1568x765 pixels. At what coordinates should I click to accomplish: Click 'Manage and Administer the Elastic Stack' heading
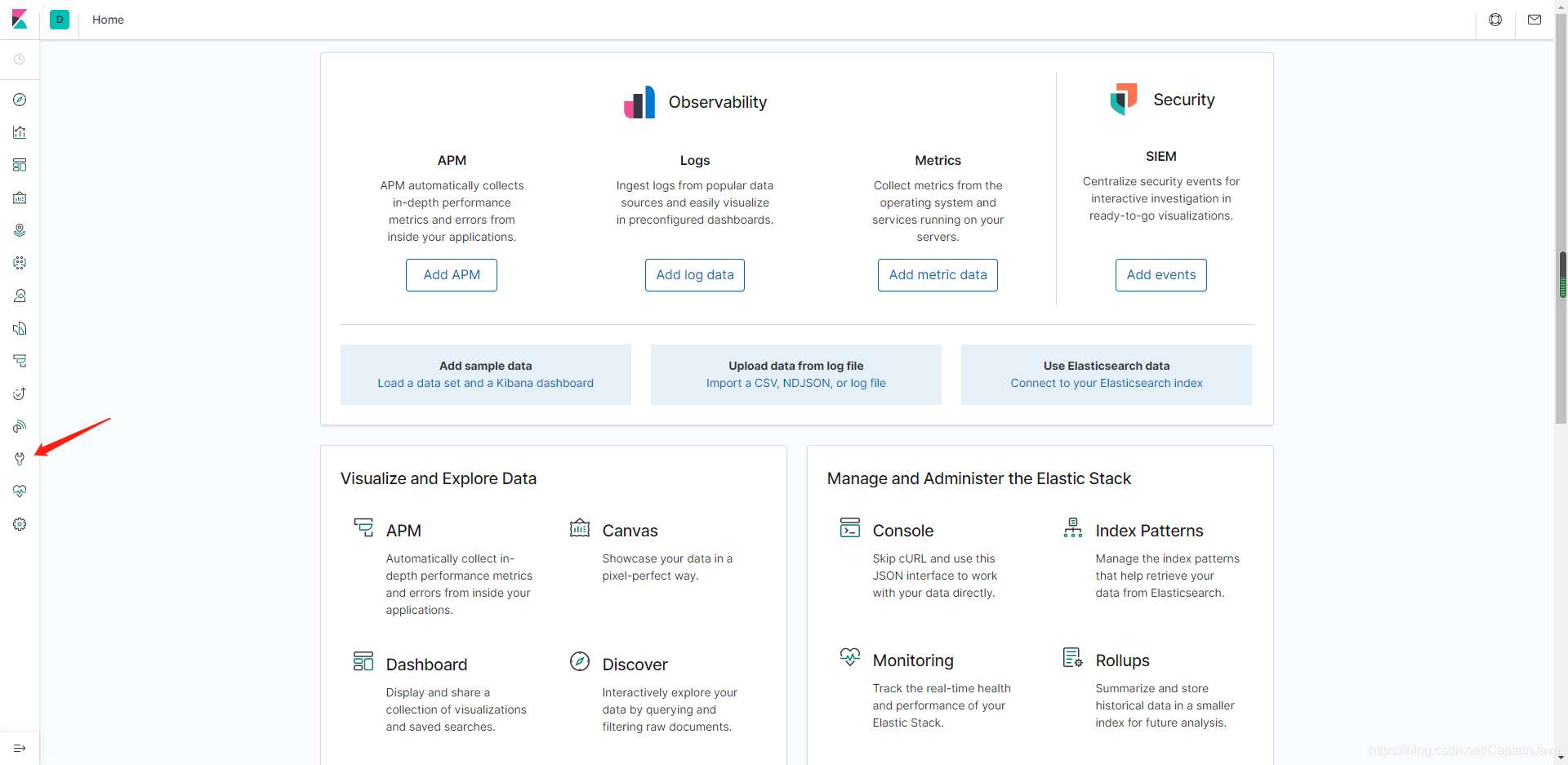(x=979, y=478)
